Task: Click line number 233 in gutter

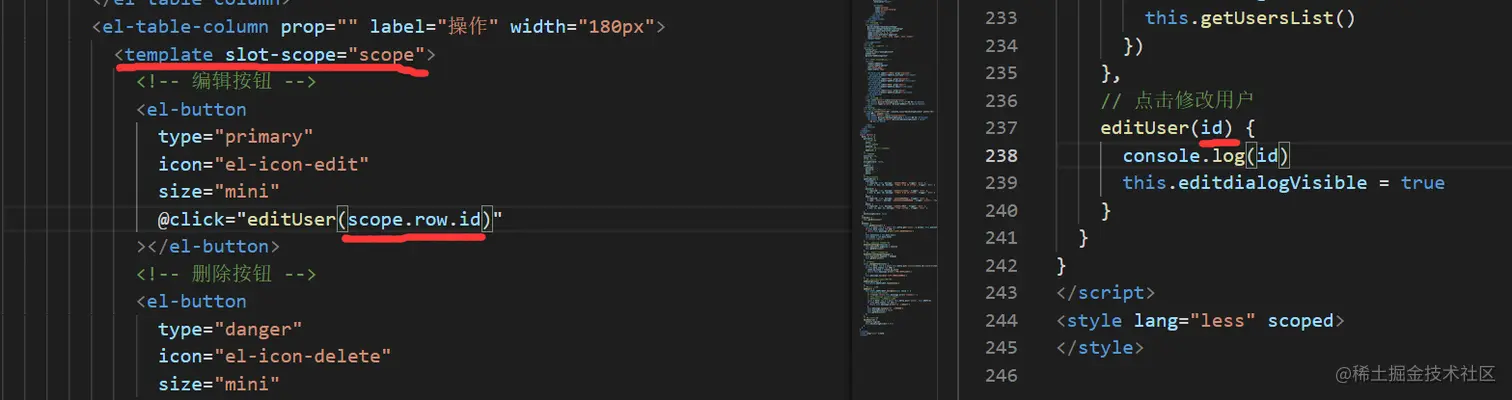Action: click(x=1001, y=18)
